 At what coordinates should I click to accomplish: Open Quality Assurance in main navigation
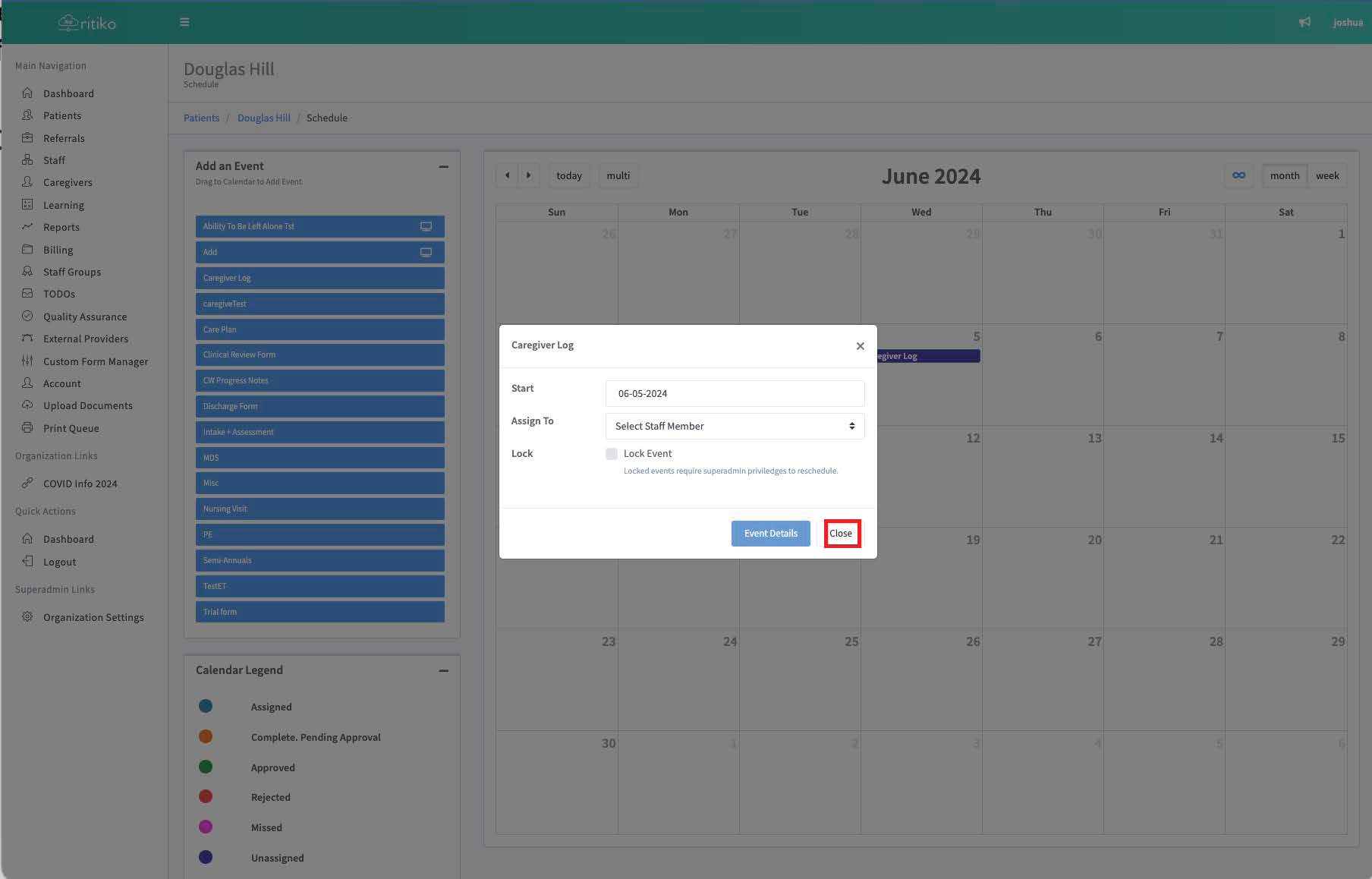[84, 317]
